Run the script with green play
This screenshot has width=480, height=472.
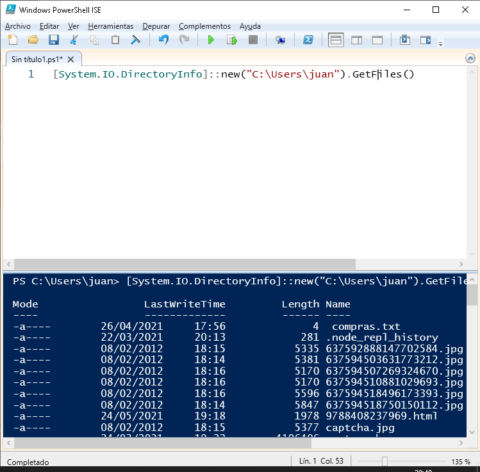[x=211, y=40]
